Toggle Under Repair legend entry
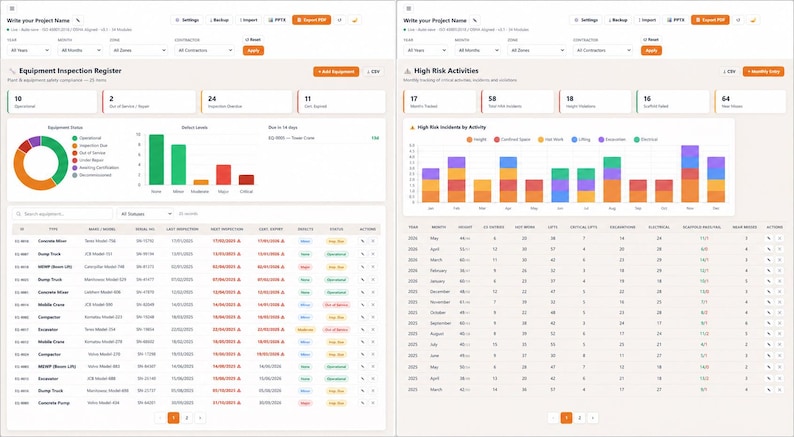Screen dimensions: 794x437 click(x=88, y=160)
